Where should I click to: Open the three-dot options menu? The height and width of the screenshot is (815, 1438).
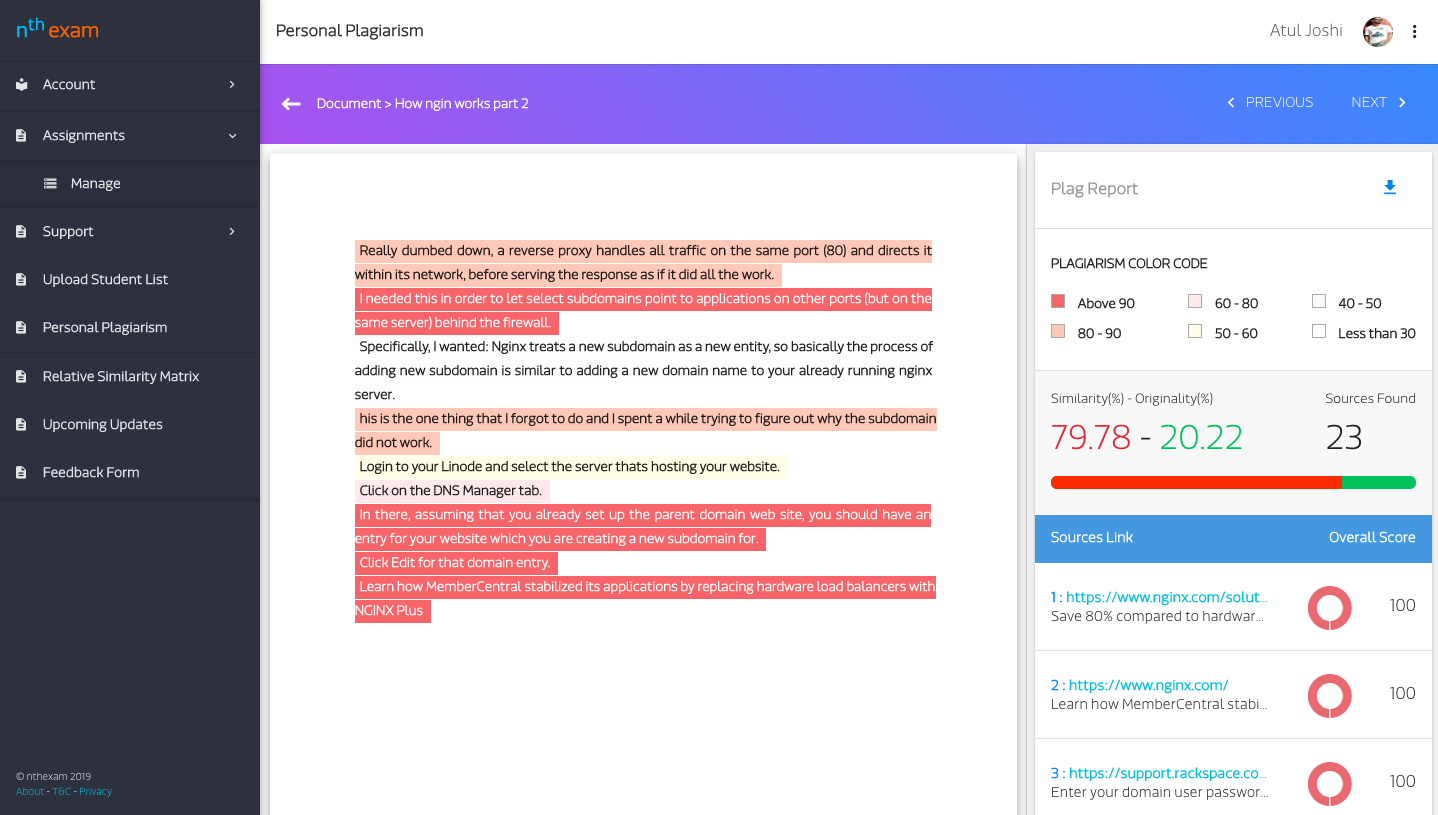1414,32
